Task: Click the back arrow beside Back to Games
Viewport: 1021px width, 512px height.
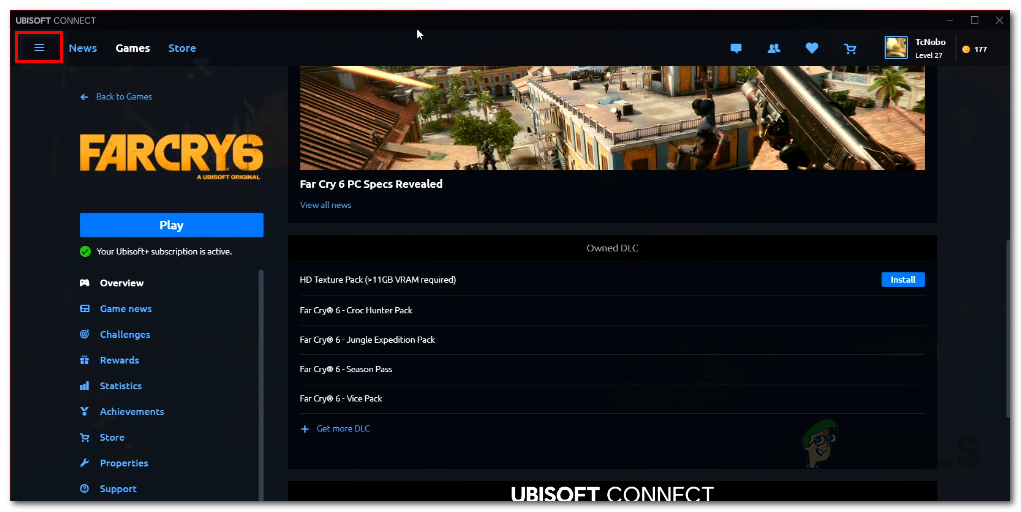Action: pos(84,96)
